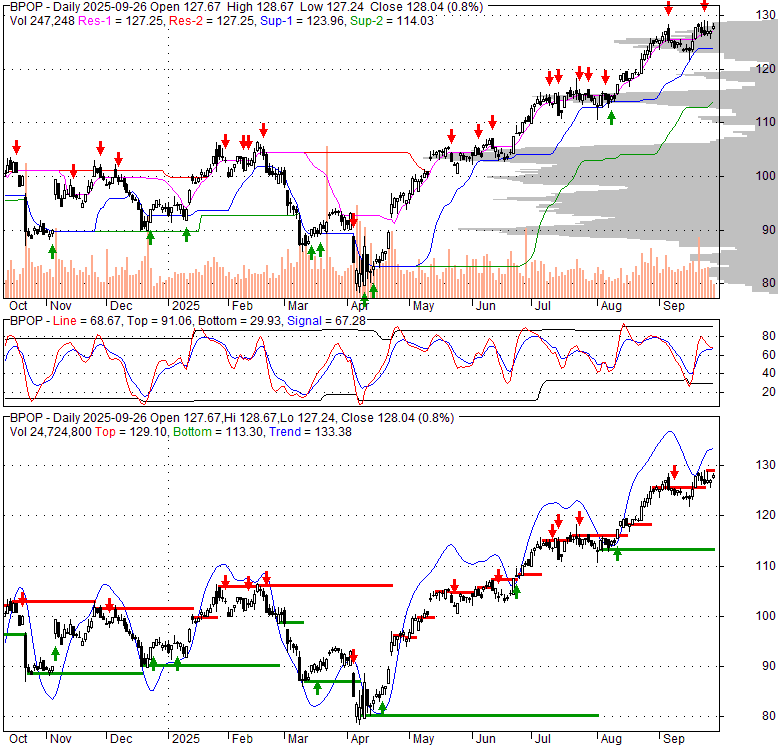Click the green buy arrow in November on bottom chart
The image size is (780, 745).
[55, 653]
